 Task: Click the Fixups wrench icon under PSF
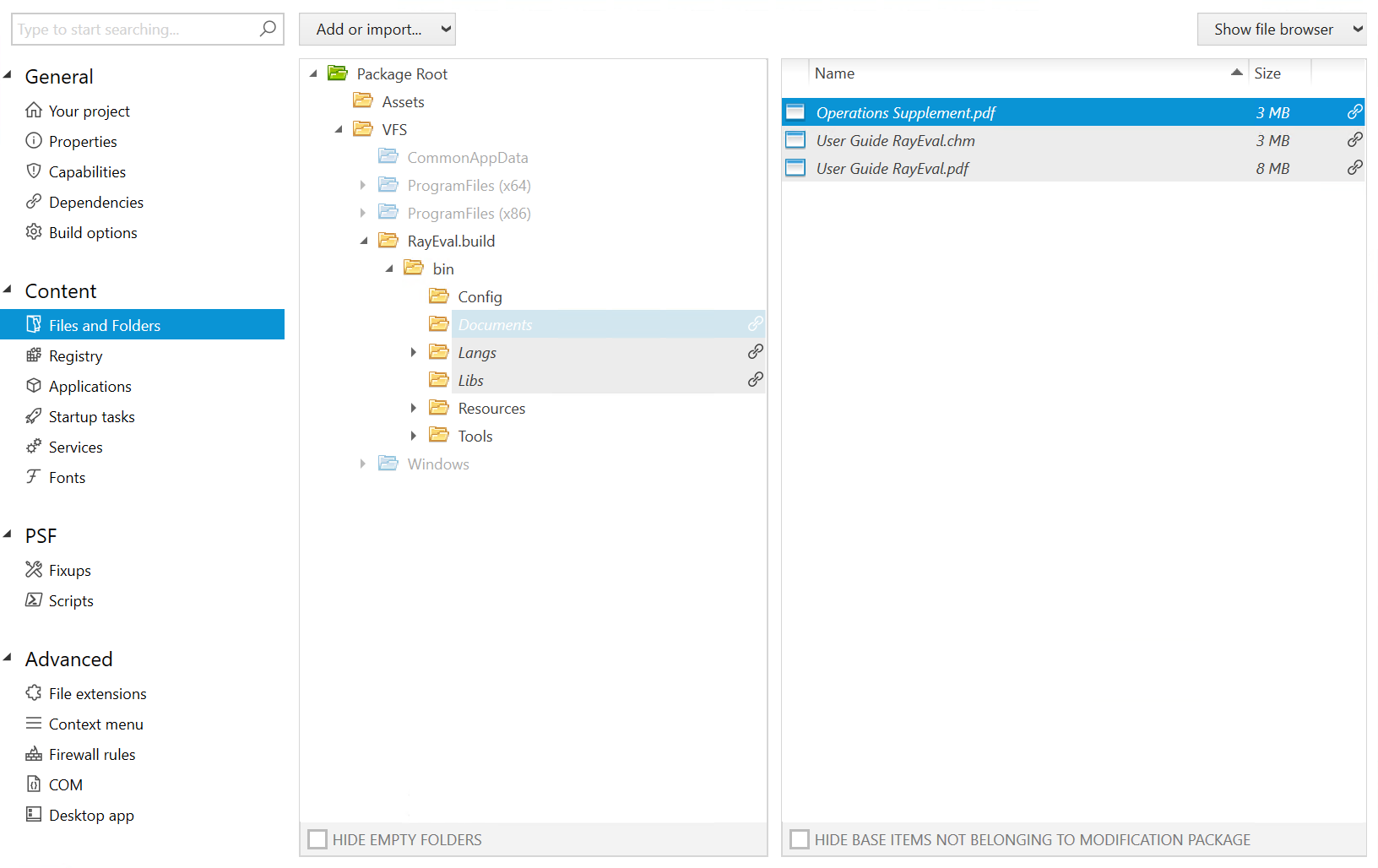point(34,570)
